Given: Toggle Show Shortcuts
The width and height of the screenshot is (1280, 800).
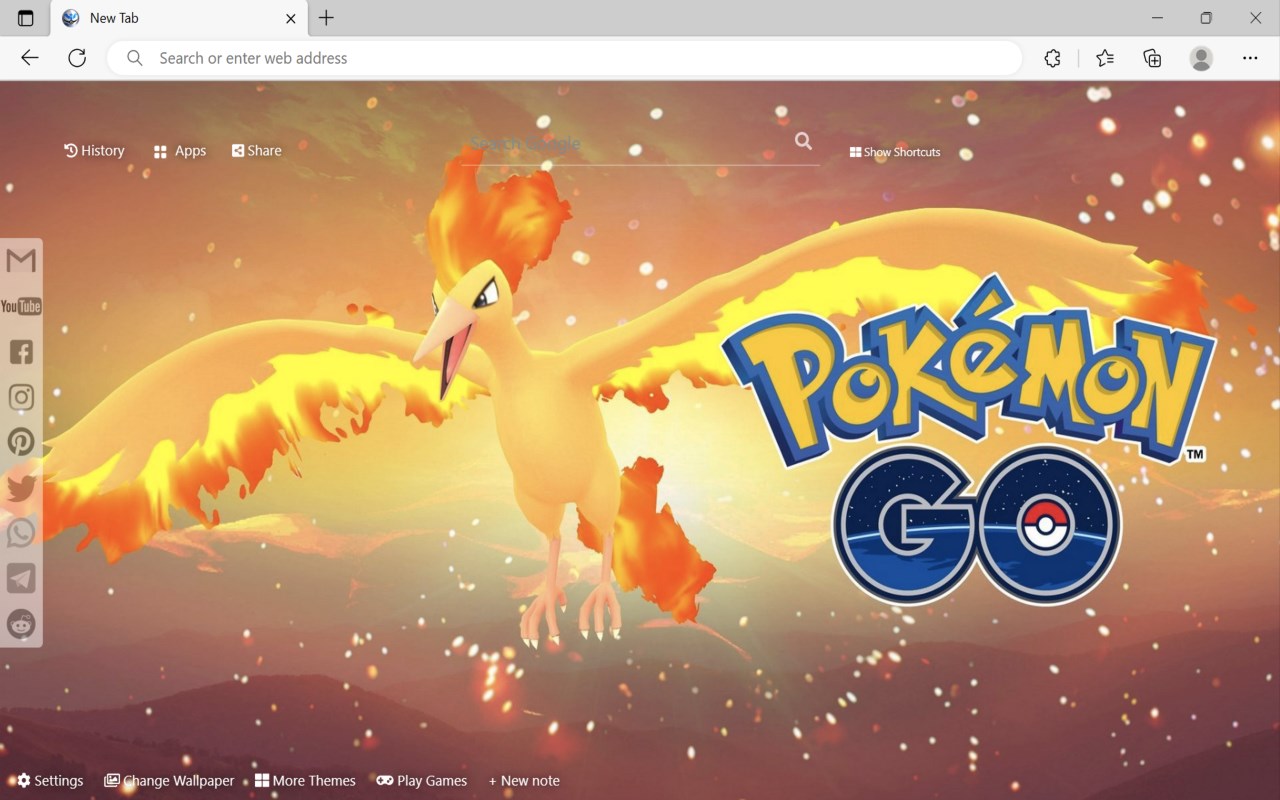Looking at the screenshot, I should [x=895, y=152].
